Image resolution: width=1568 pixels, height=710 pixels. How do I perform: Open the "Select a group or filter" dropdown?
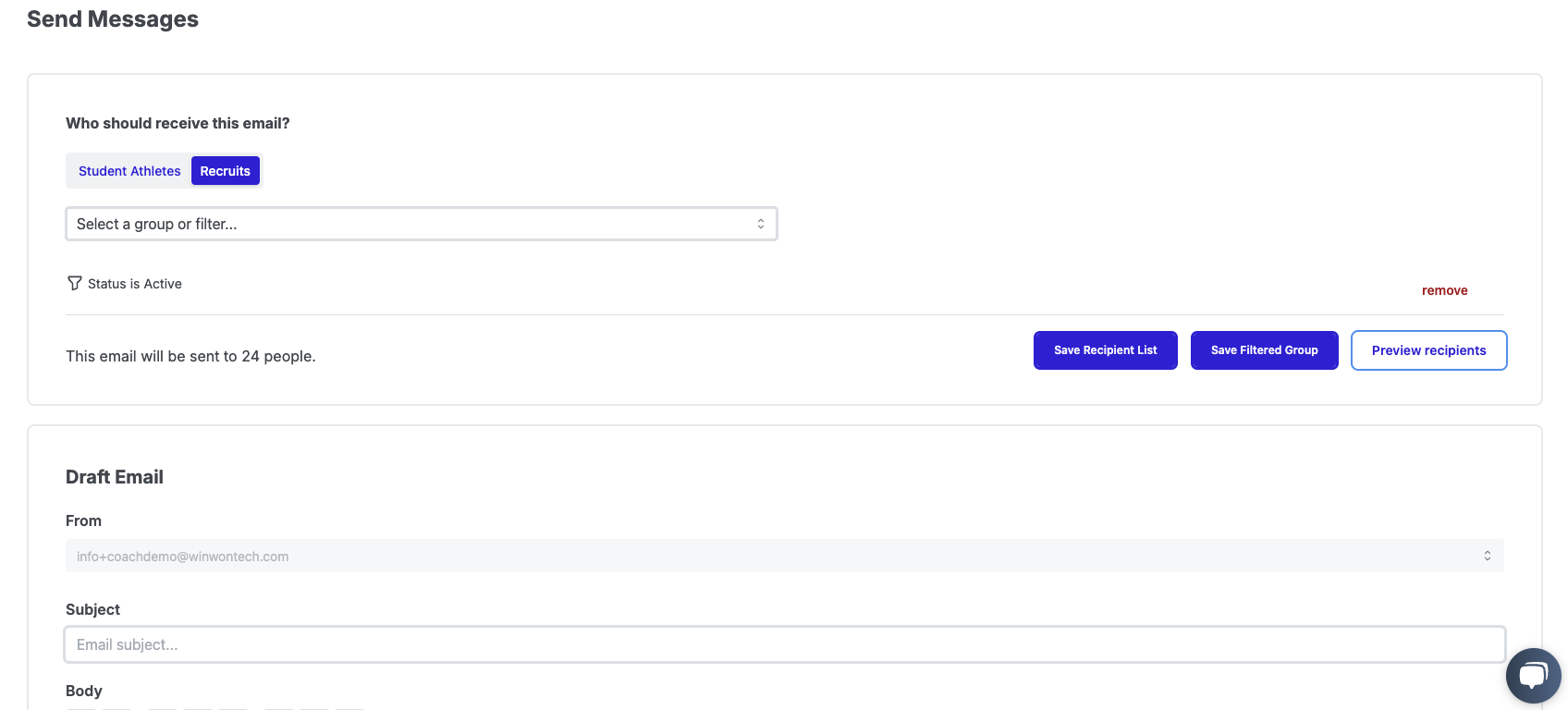pyautogui.click(x=421, y=224)
